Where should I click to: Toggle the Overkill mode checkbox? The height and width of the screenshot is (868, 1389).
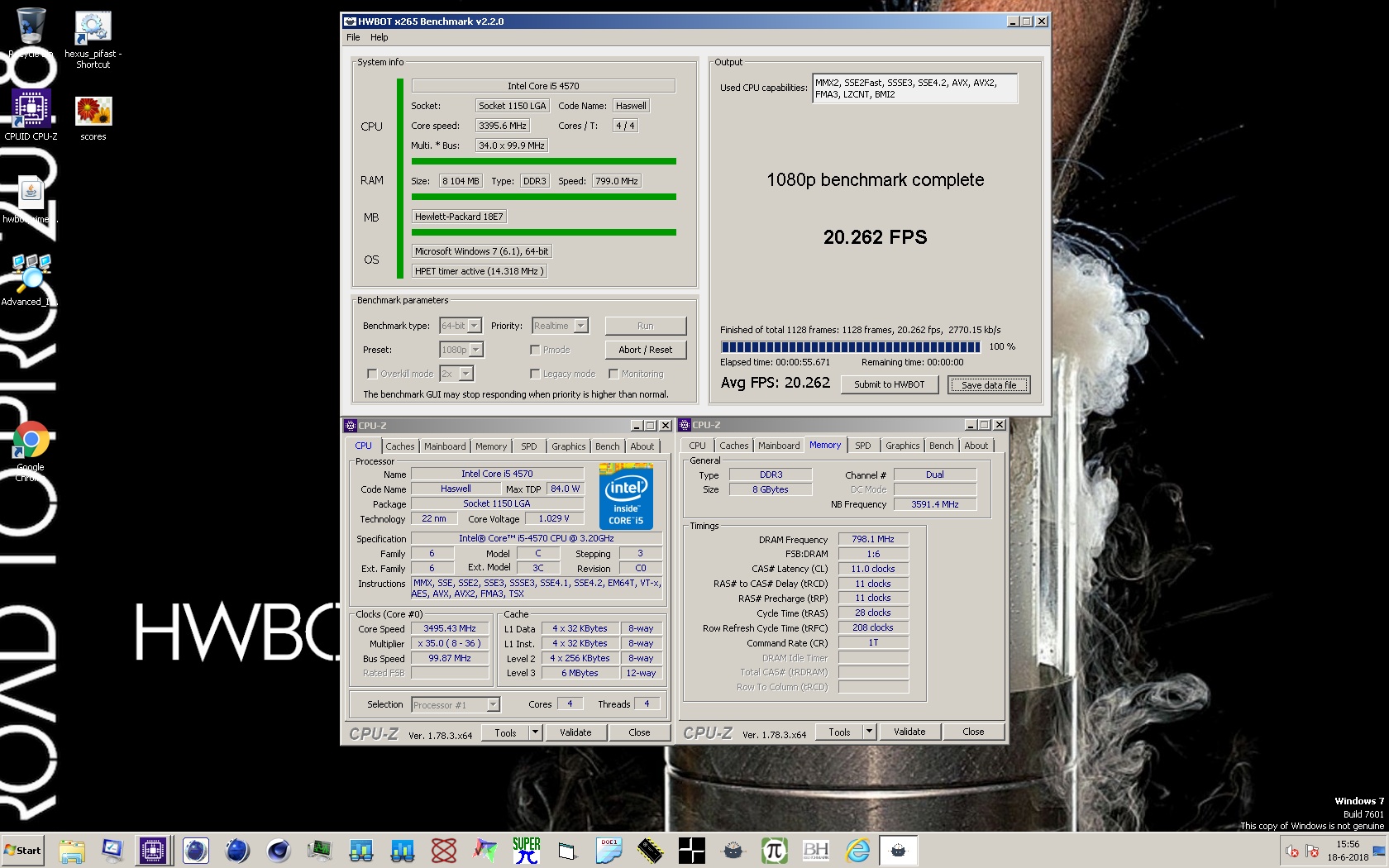tap(372, 374)
